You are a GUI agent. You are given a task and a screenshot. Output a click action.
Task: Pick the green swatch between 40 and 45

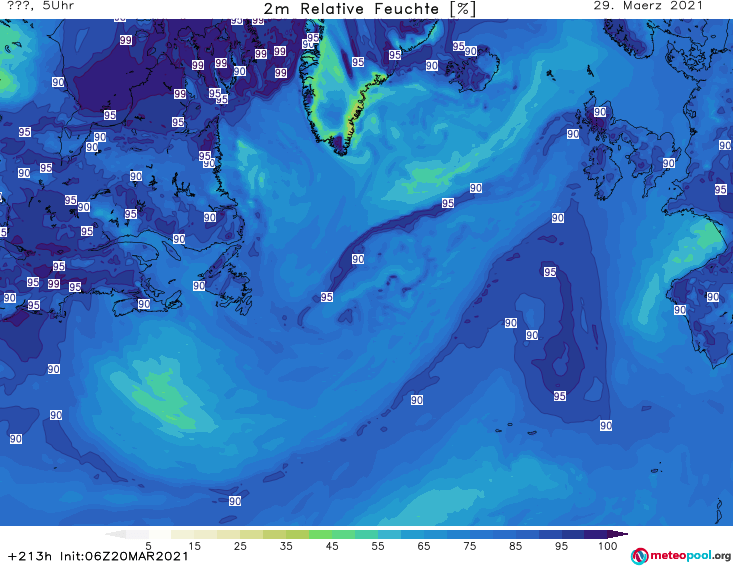click(320, 534)
